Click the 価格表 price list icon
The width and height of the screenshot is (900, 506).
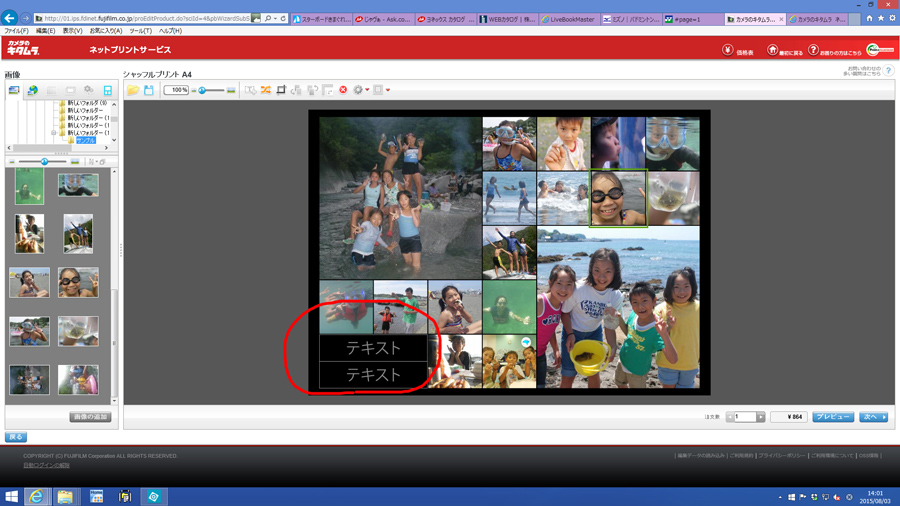pyautogui.click(x=728, y=50)
